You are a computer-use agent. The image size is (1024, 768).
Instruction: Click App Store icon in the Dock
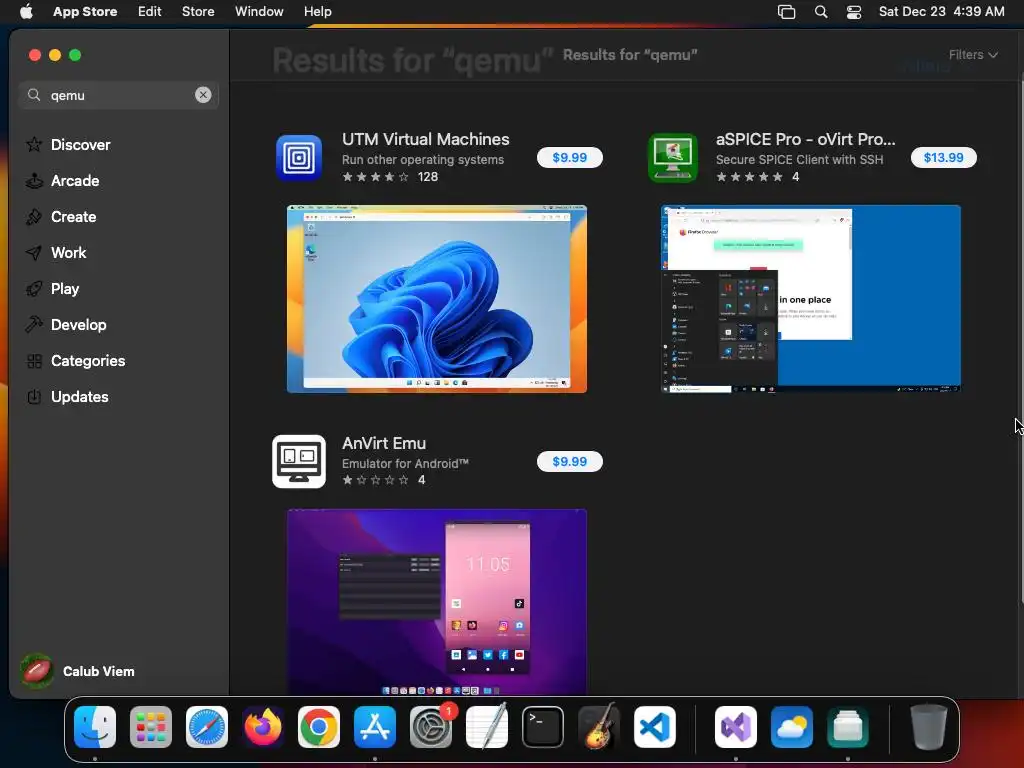pos(375,727)
